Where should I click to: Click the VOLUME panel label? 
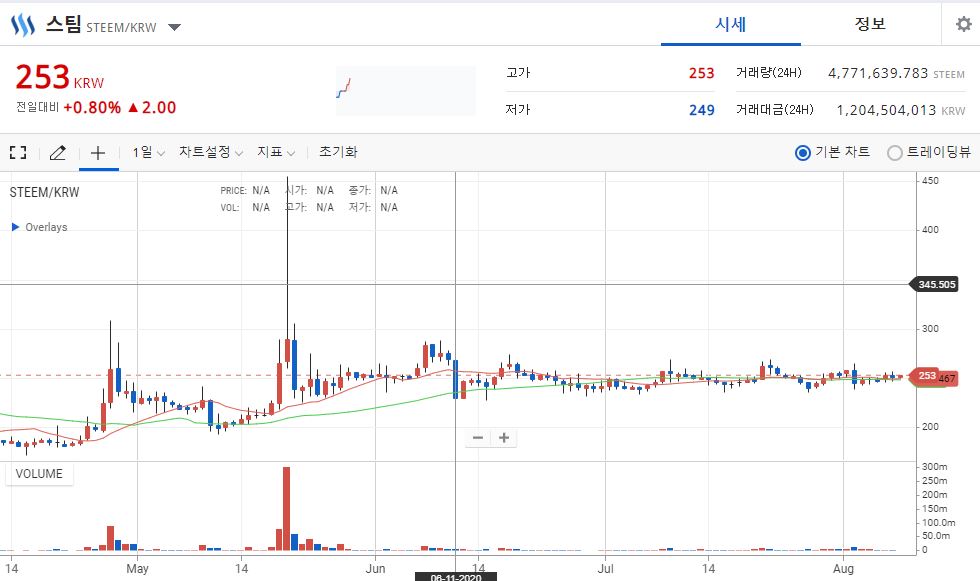click(x=39, y=474)
